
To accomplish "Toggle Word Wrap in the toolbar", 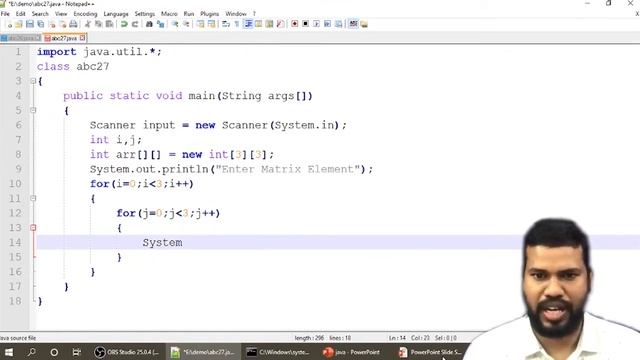I will 226,24.
